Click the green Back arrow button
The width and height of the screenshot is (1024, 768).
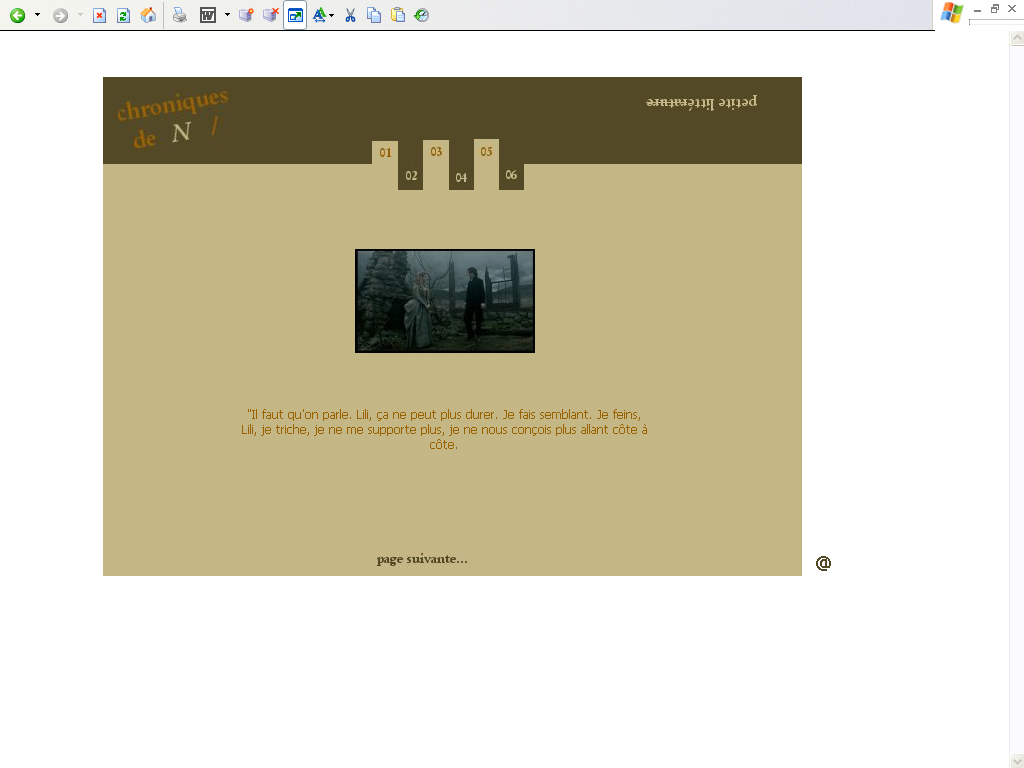click(x=18, y=15)
